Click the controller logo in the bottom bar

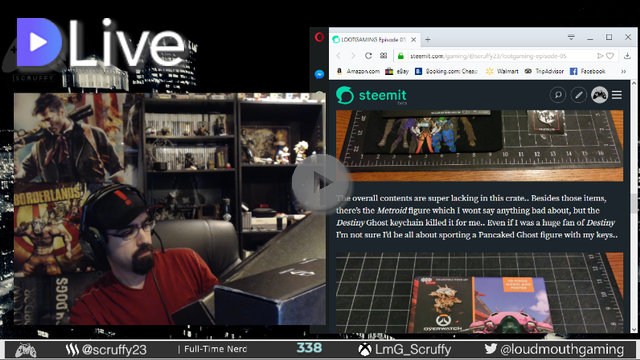point(25,350)
